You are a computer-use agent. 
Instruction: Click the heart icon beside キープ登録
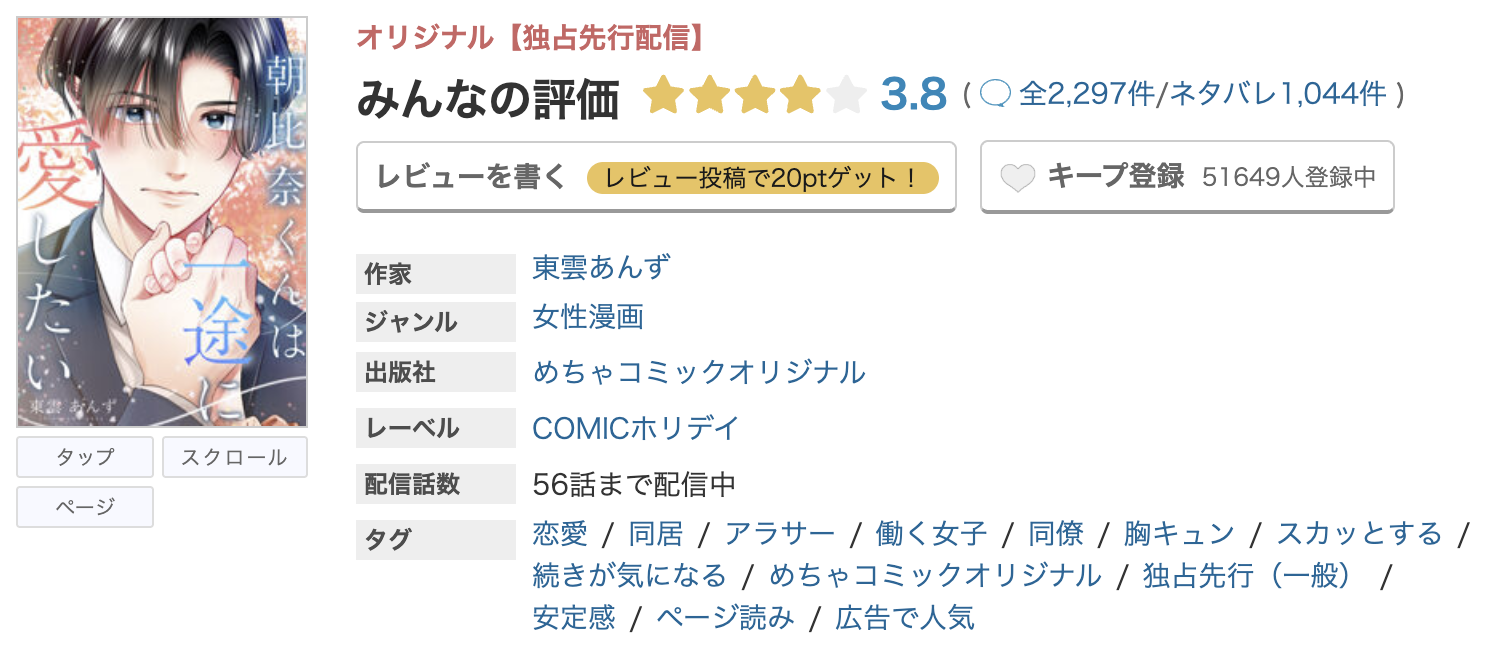coord(1018,178)
